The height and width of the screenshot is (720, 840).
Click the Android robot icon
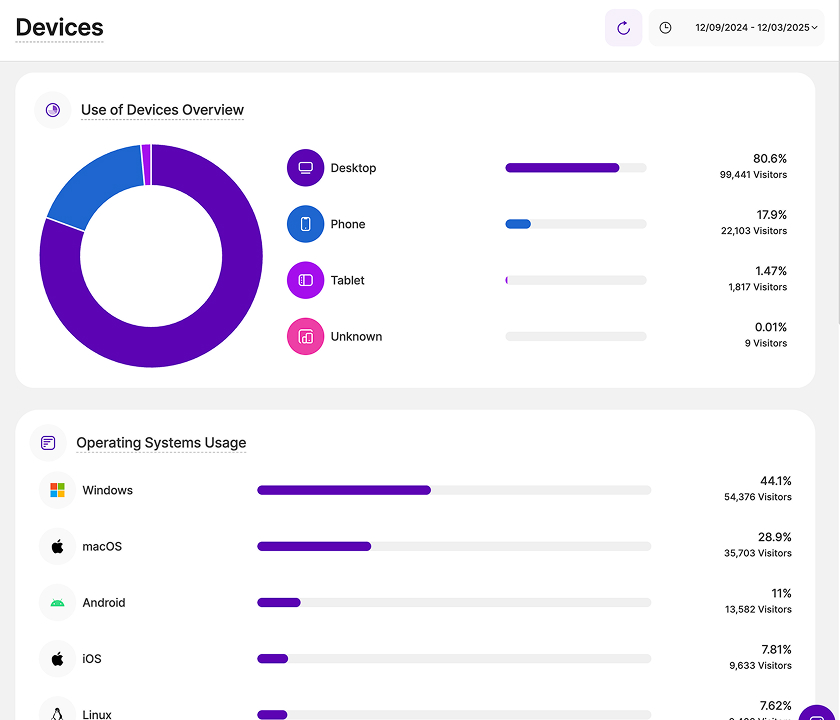pos(57,602)
